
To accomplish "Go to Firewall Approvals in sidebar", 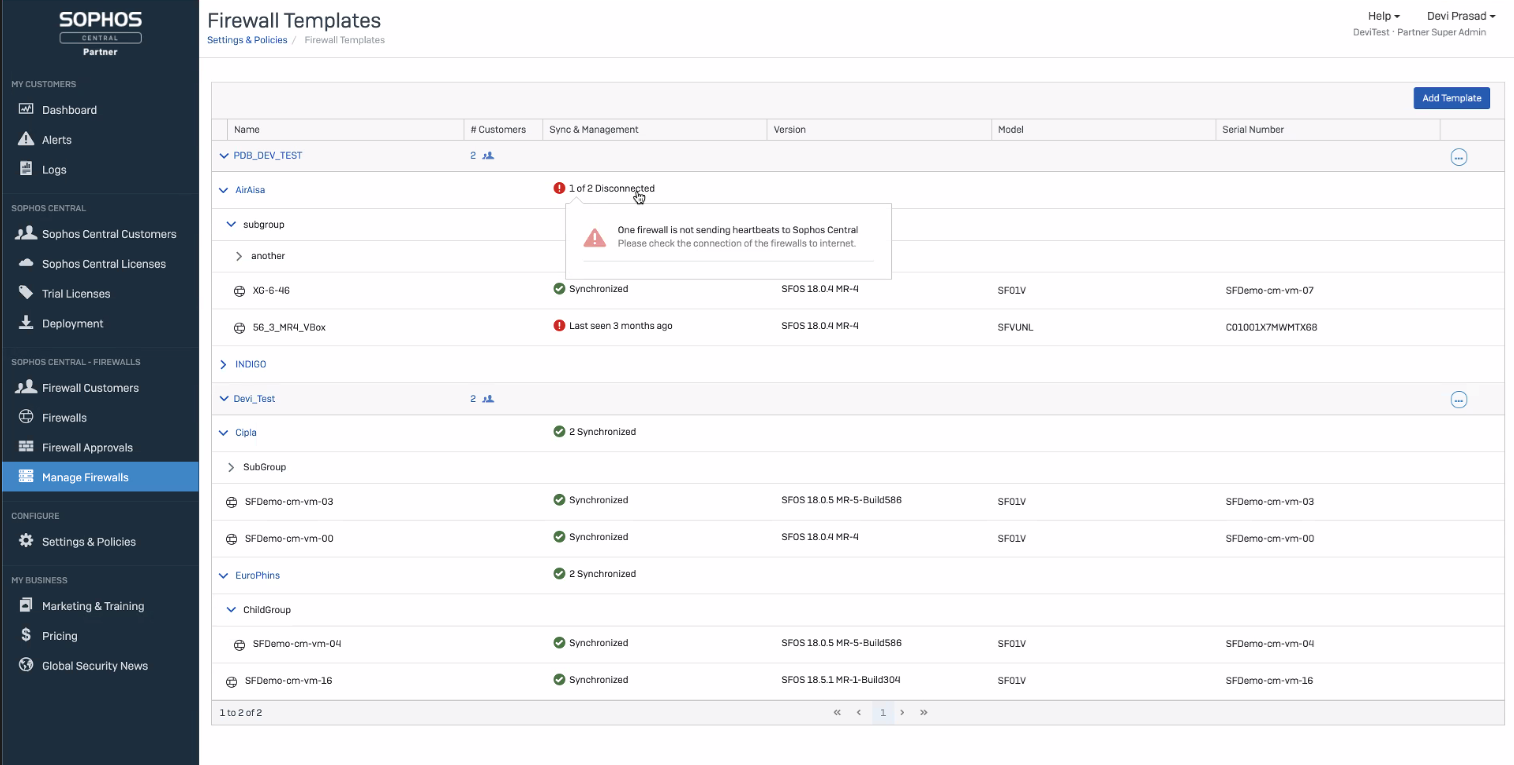I will coord(87,447).
